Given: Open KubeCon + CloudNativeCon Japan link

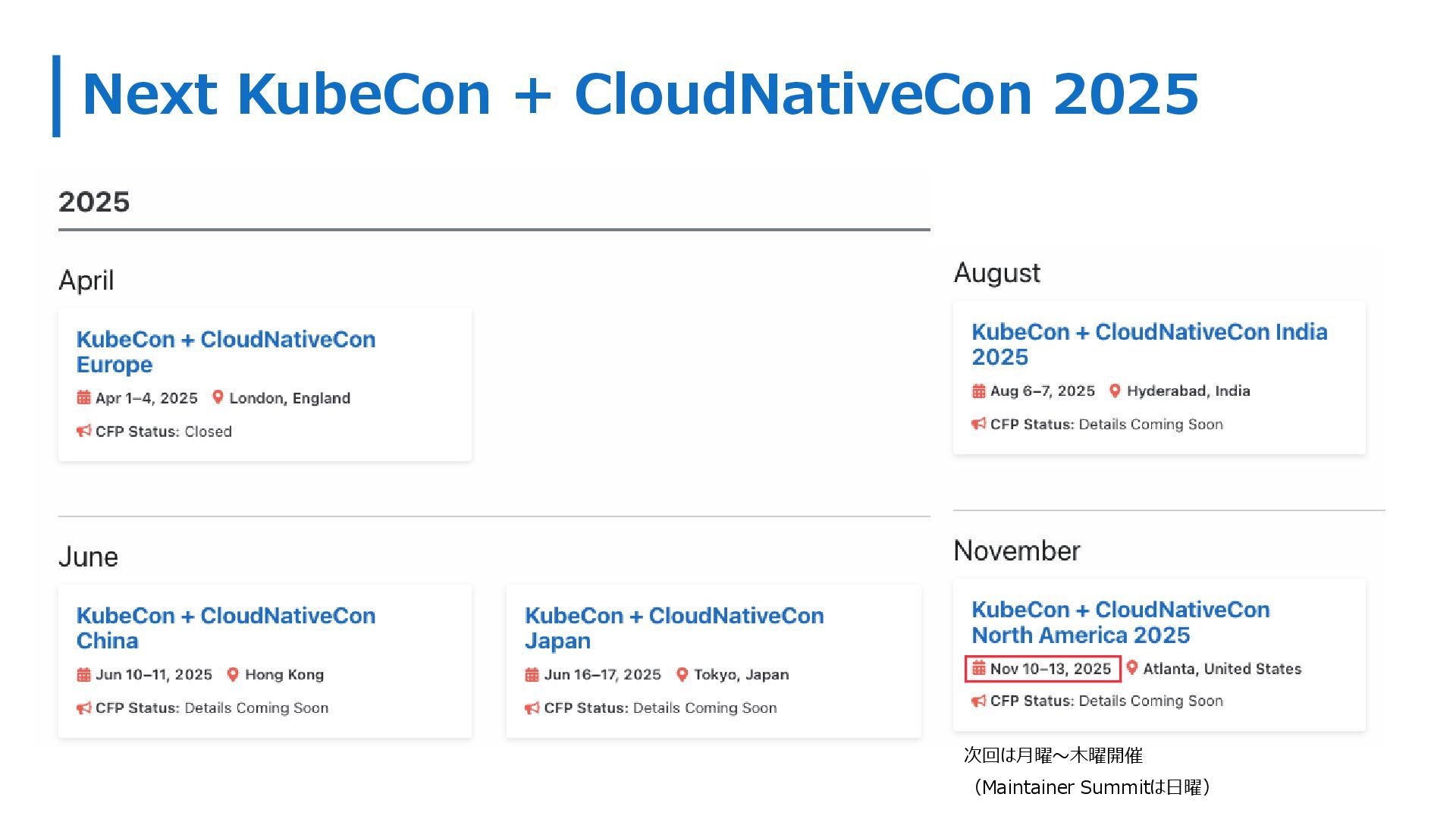Looking at the screenshot, I should click(673, 628).
